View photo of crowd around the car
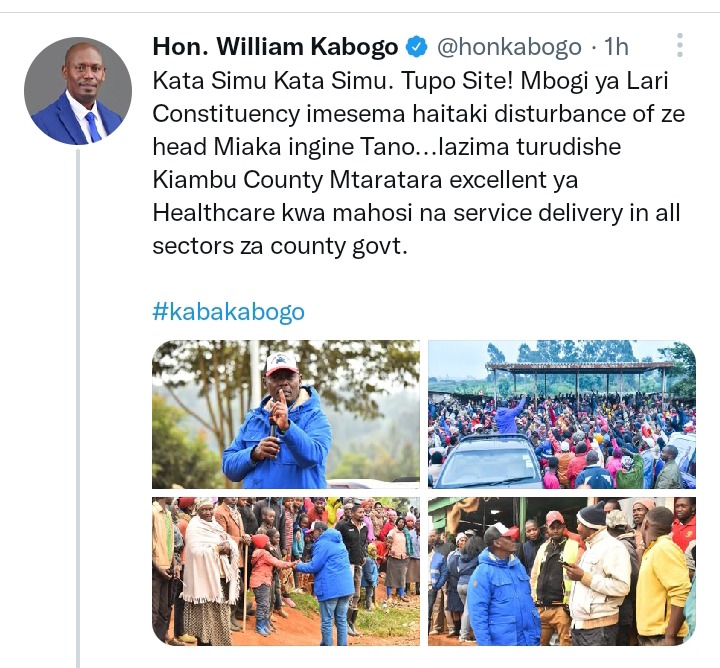 tap(562, 414)
